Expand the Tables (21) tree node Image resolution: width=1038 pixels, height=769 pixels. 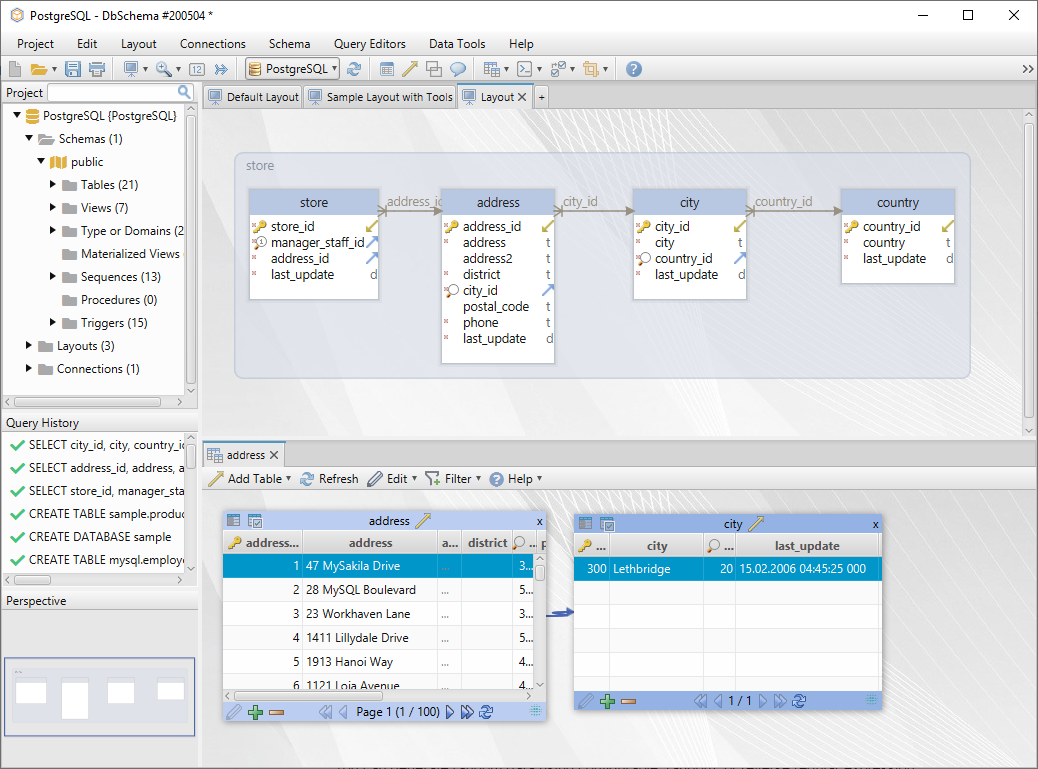point(53,185)
